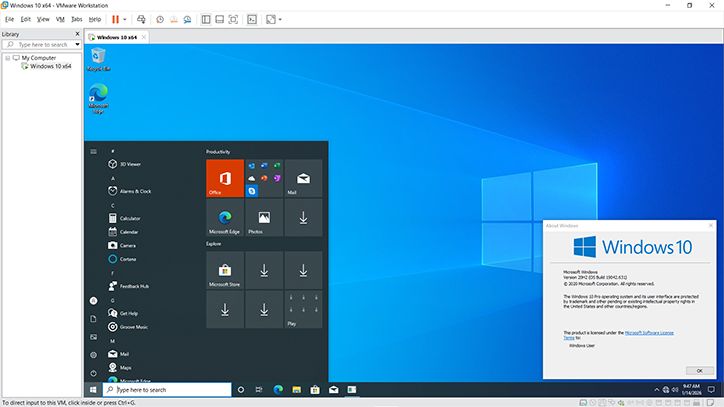724x407 pixels.
Task: Revert the VM to its previous snapshot
Action: click(x=174, y=19)
